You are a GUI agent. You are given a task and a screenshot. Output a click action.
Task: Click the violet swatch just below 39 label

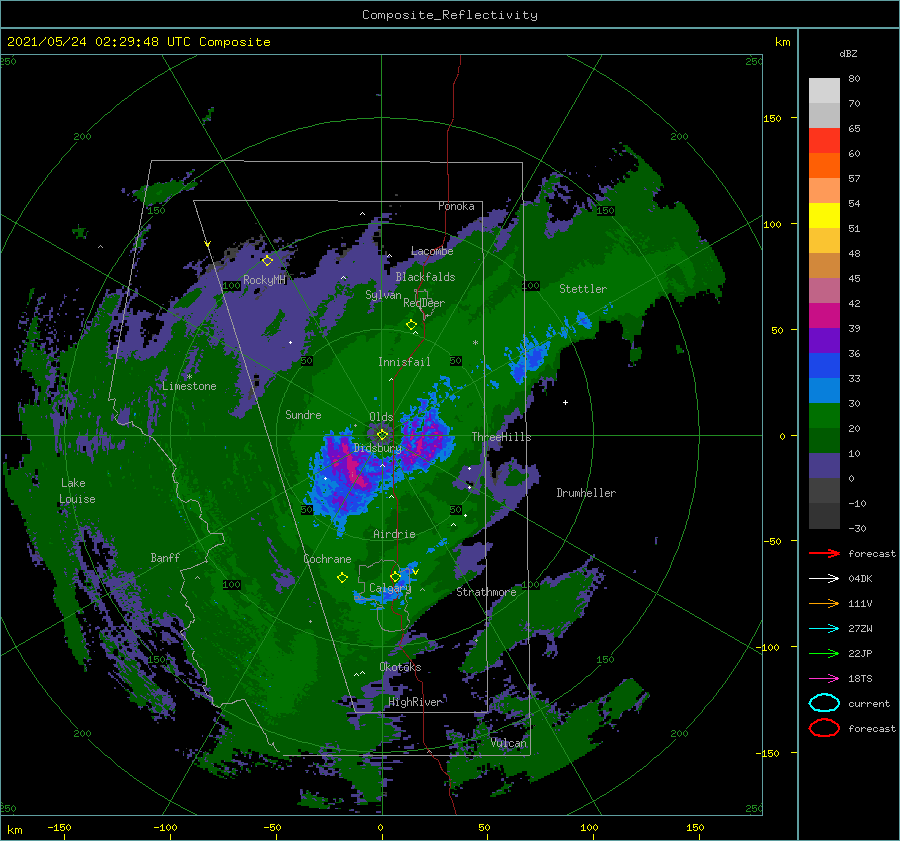pyautogui.click(x=824, y=340)
